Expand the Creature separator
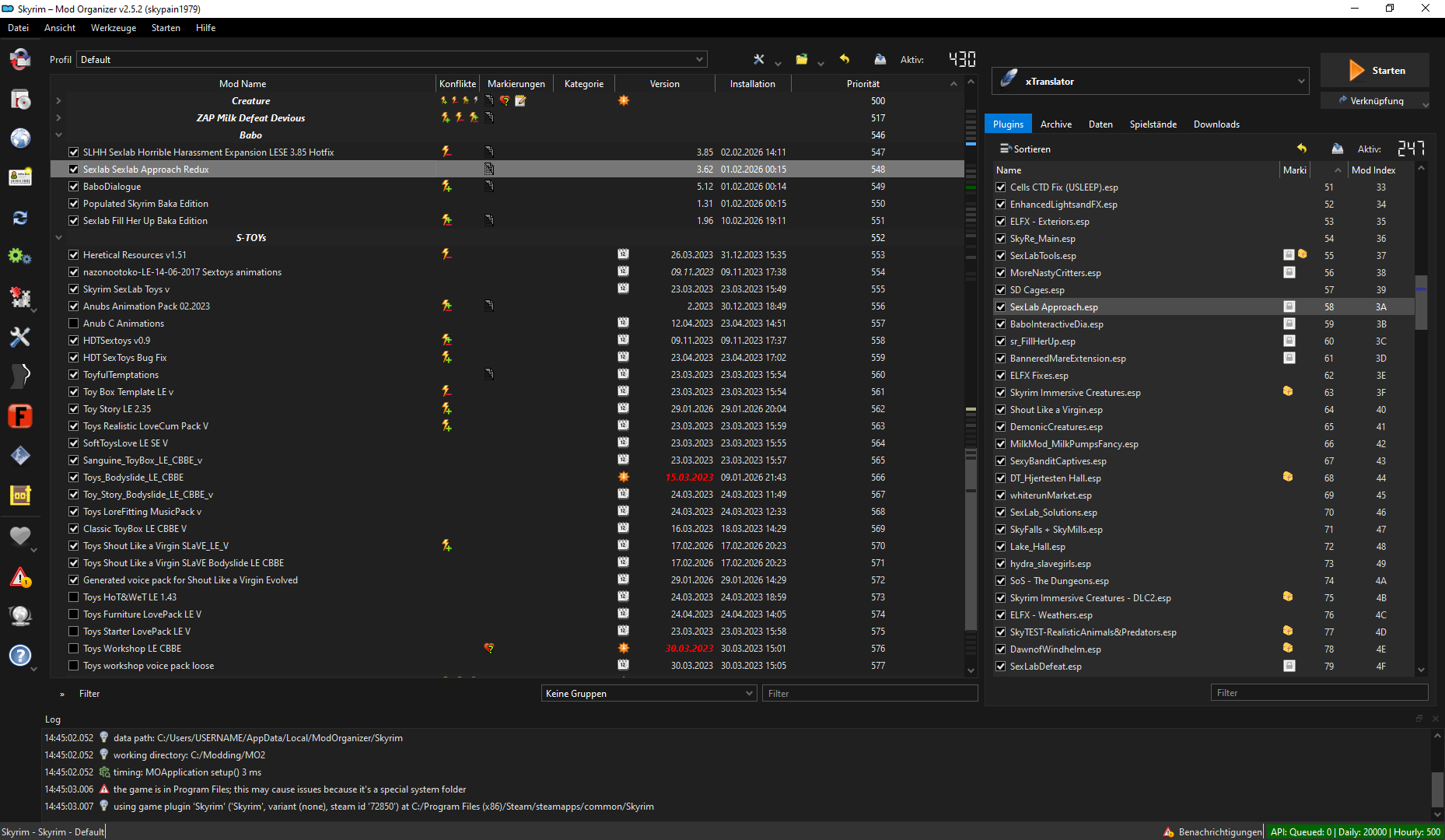The height and width of the screenshot is (840, 1445). [58, 101]
